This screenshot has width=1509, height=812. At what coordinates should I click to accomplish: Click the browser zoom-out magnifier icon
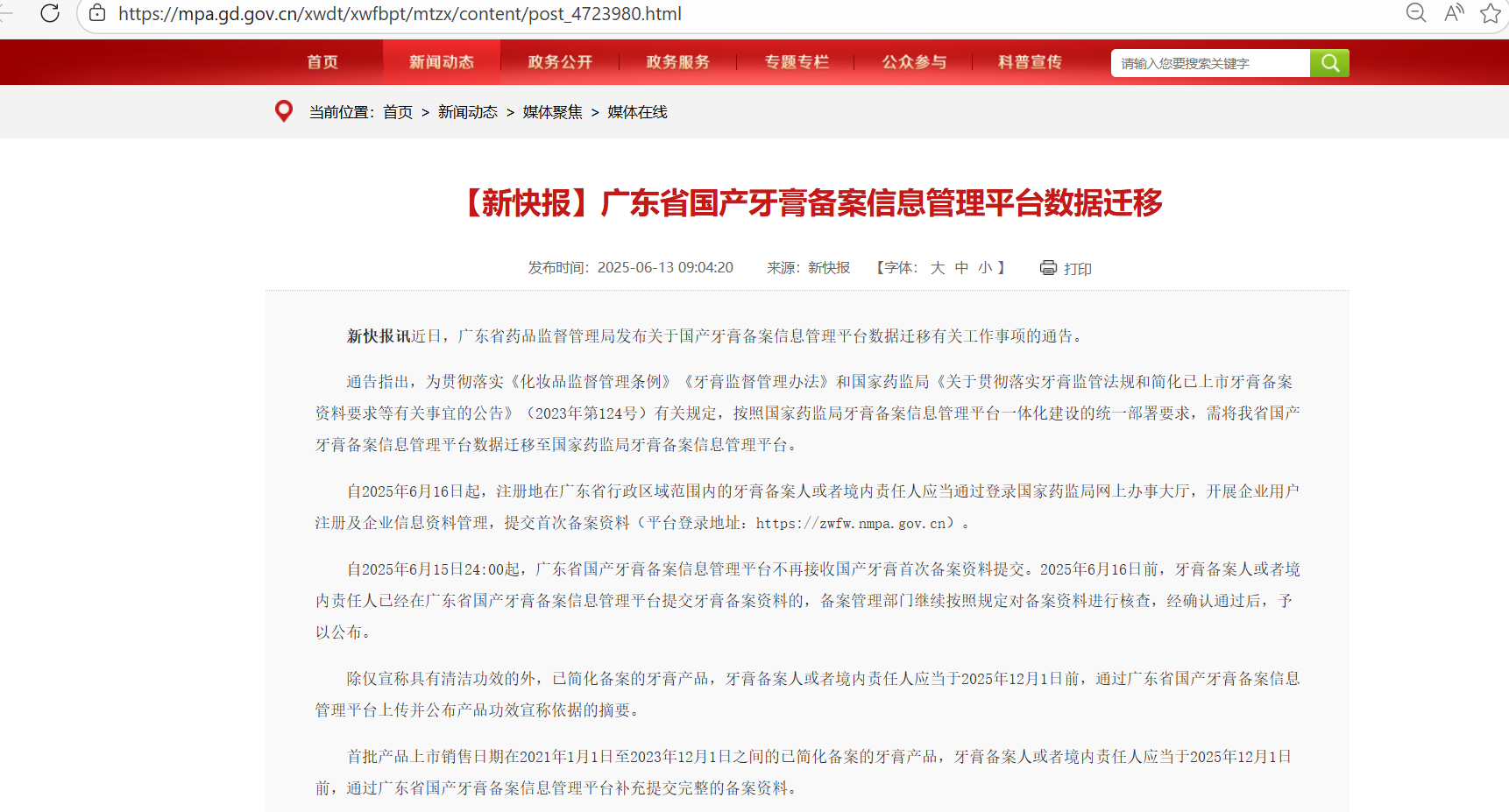point(1416,13)
